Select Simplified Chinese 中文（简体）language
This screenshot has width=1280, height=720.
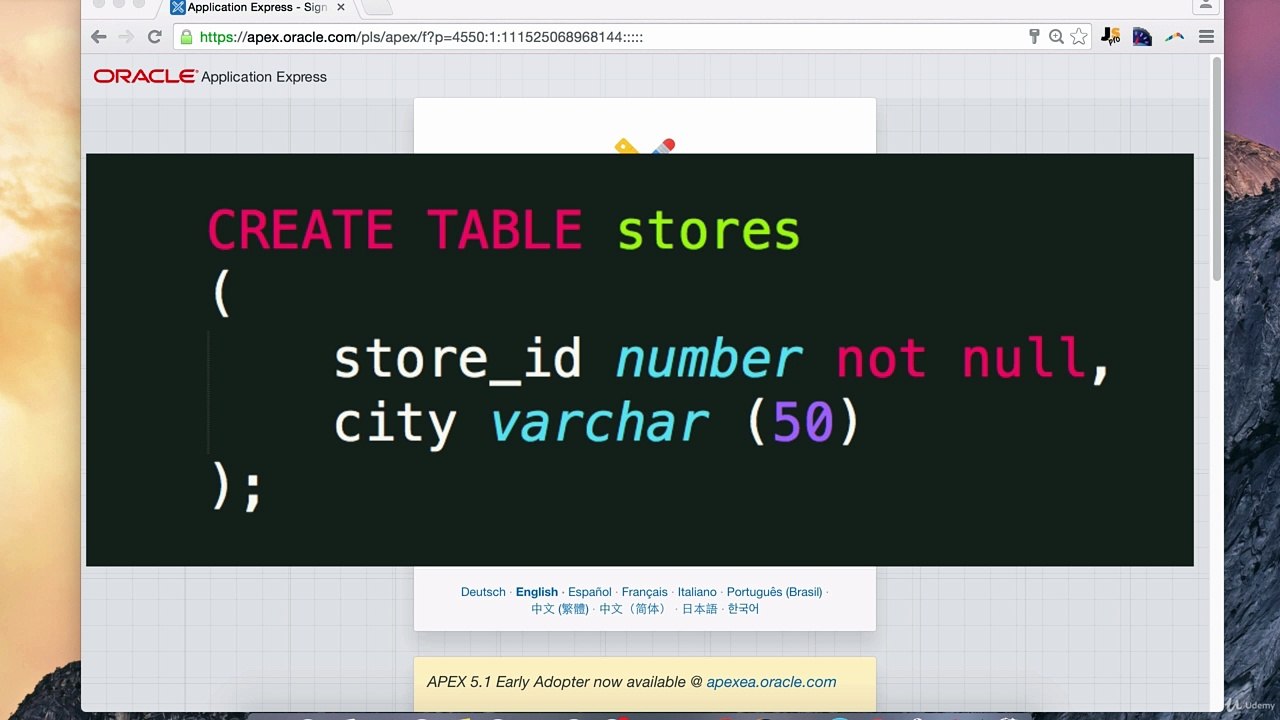coord(634,608)
